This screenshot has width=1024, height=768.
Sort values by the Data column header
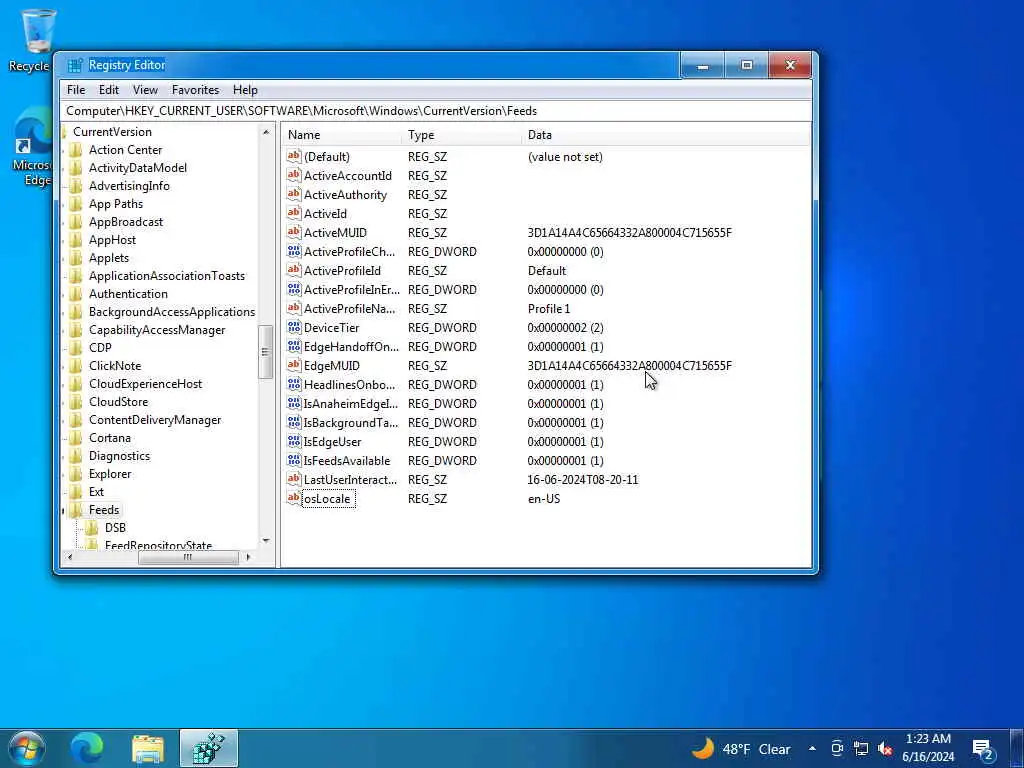pos(666,135)
